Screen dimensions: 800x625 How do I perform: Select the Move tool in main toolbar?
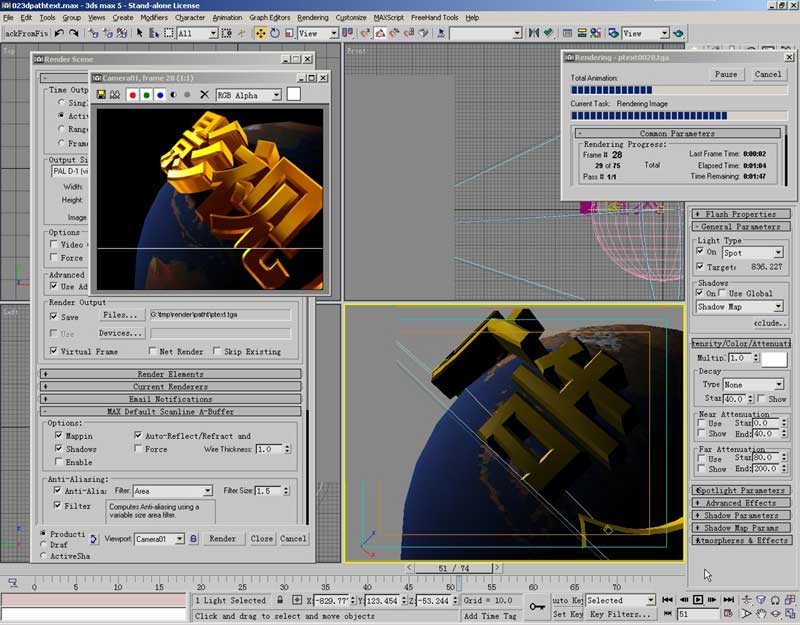pos(260,33)
